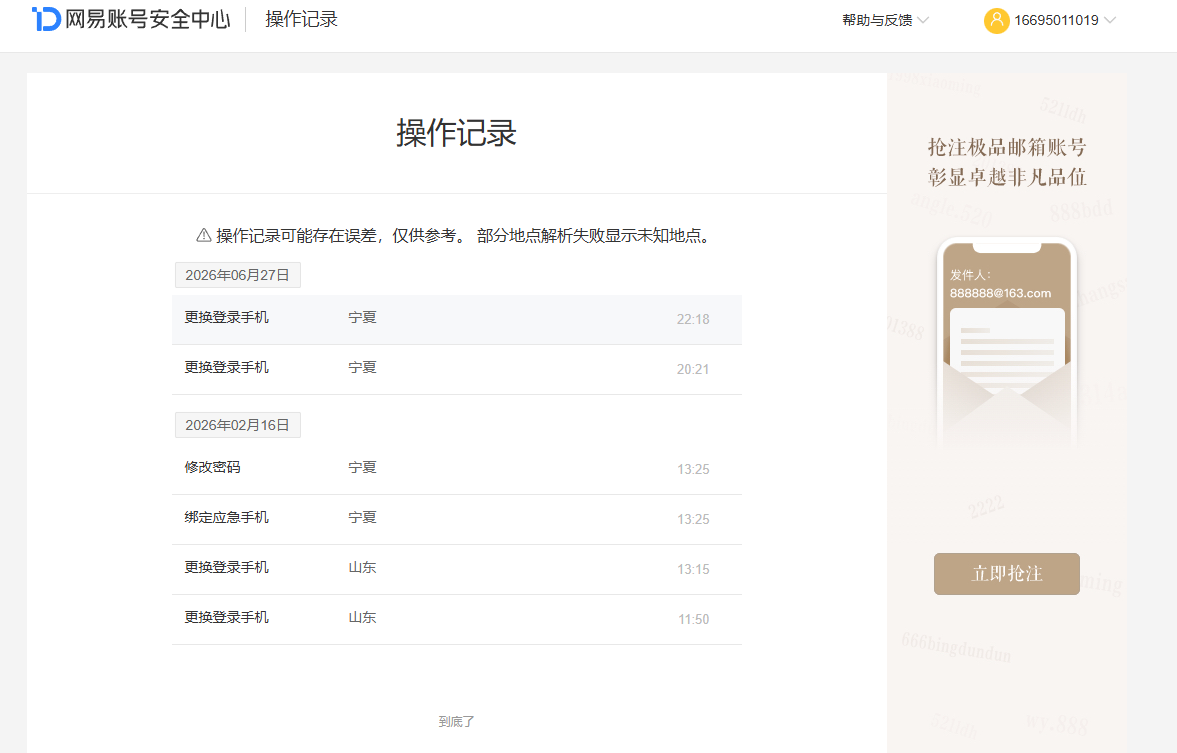Click the 11:50 timestamp
This screenshot has width=1177, height=753.
694,619
